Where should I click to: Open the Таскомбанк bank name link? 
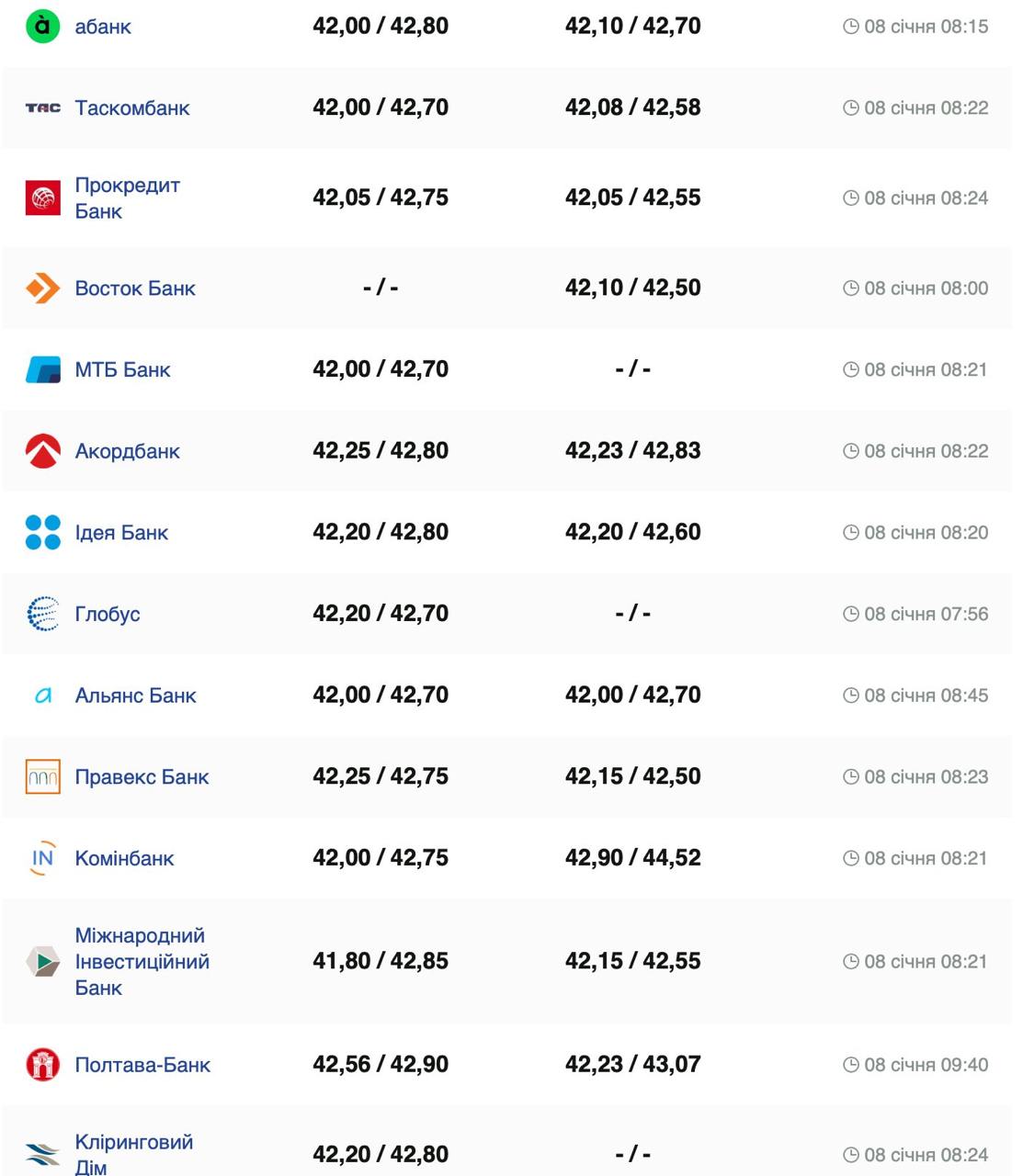(x=132, y=107)
